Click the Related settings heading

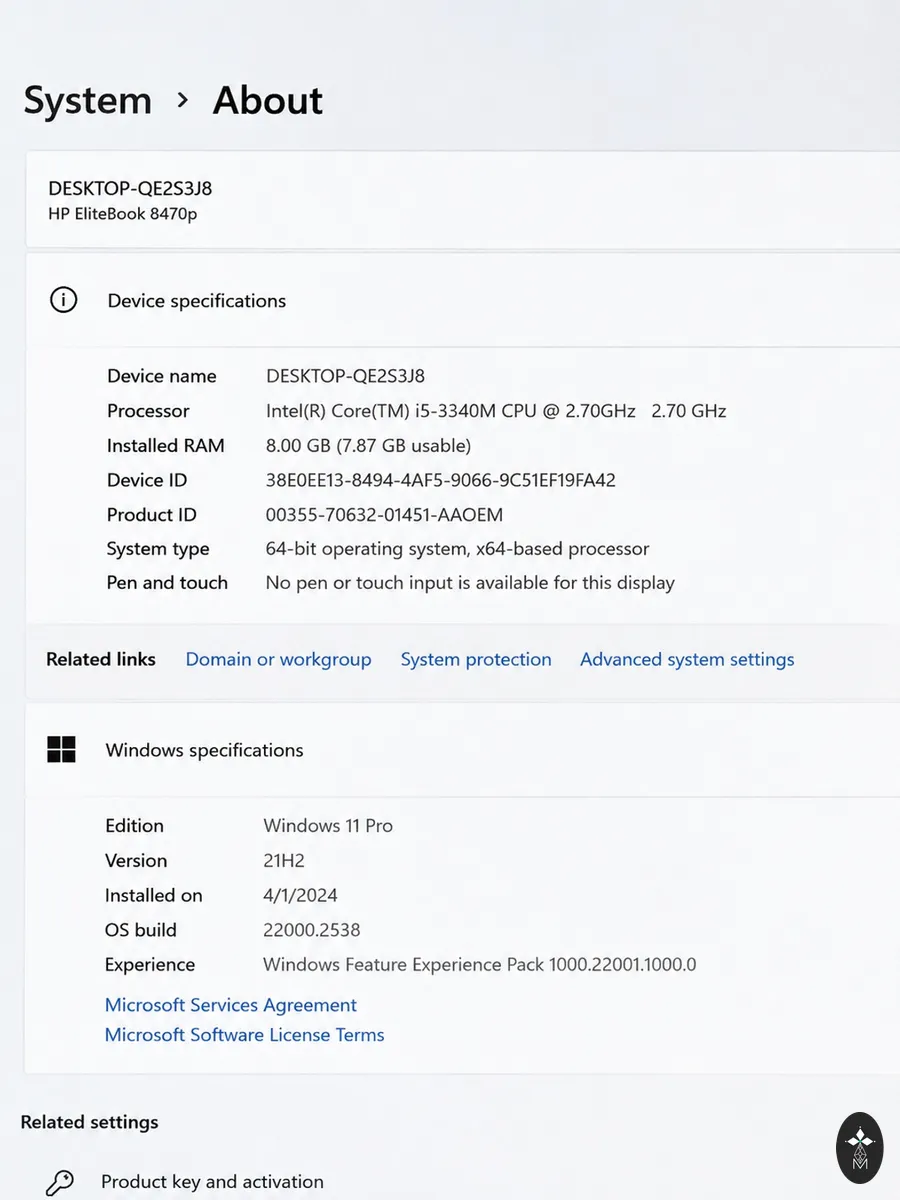pyautogui.click(x=89, y=1122)
